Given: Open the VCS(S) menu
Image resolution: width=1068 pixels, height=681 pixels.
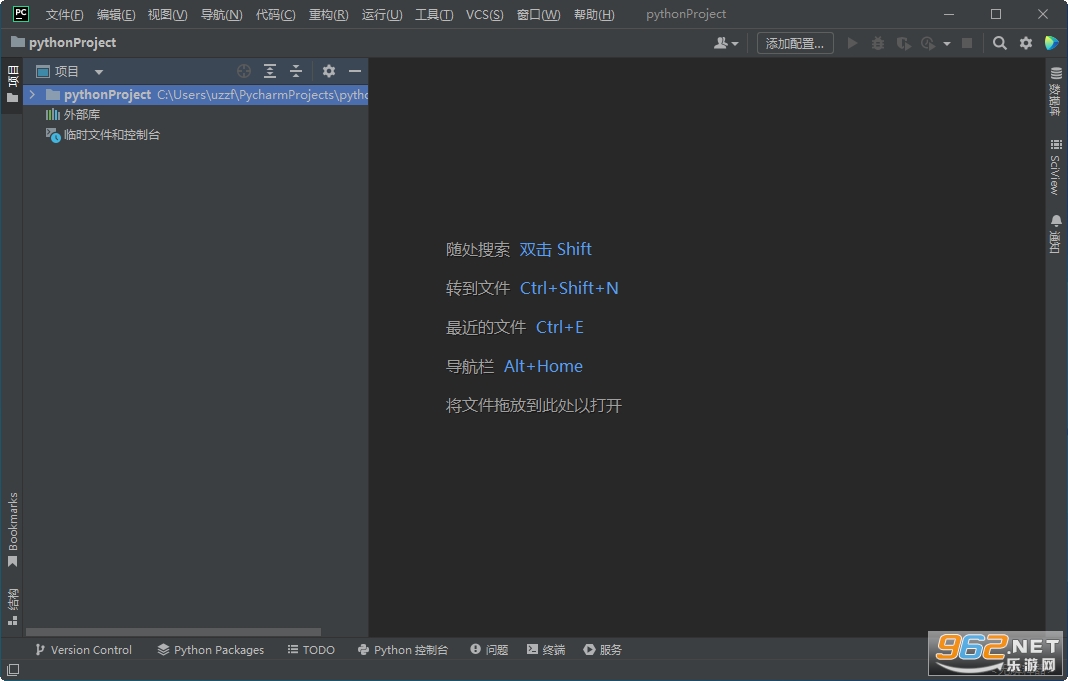Looking at the screenshot, I should click(x=484, y=14).
